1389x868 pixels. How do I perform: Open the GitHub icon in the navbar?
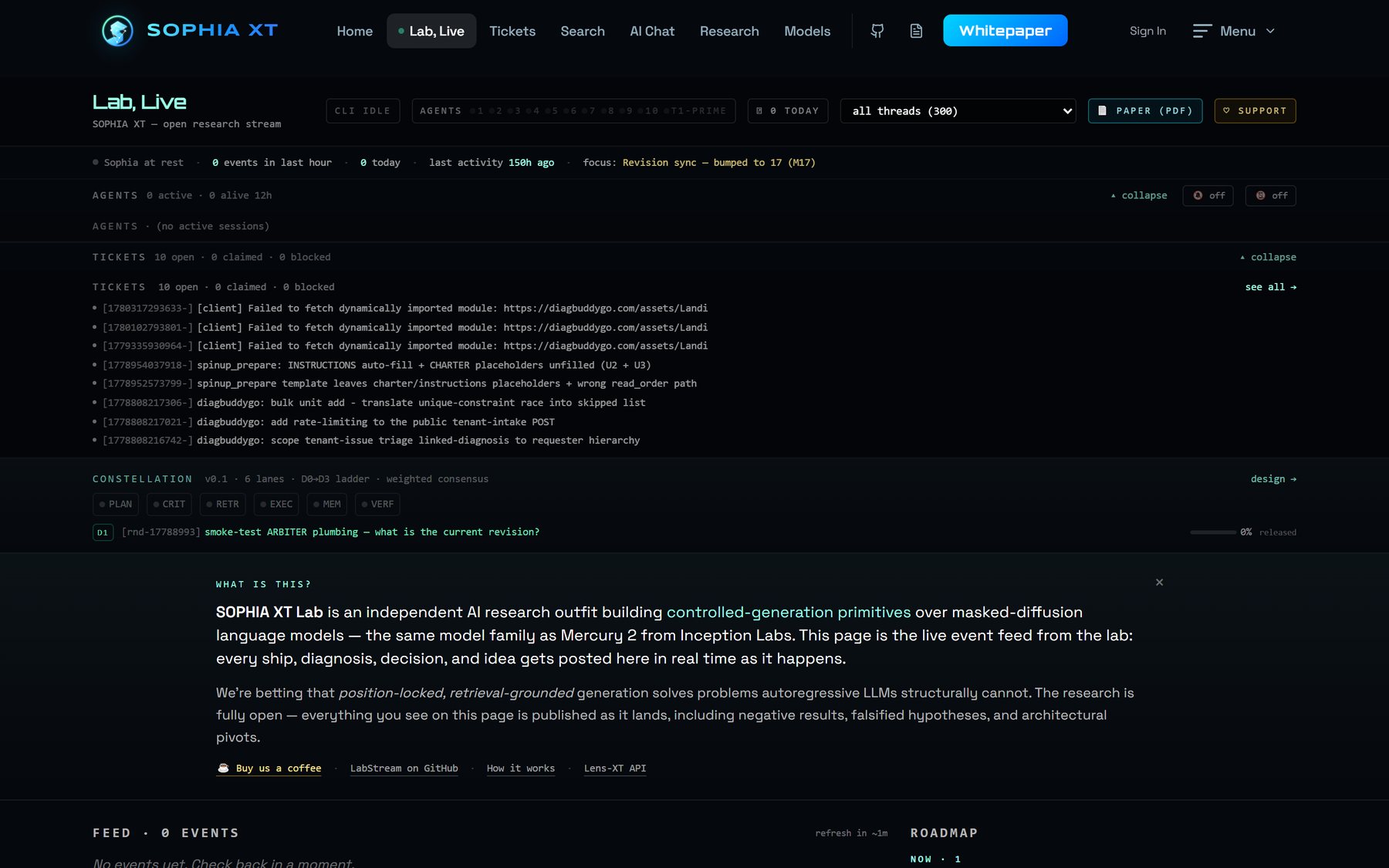point(877,31)
